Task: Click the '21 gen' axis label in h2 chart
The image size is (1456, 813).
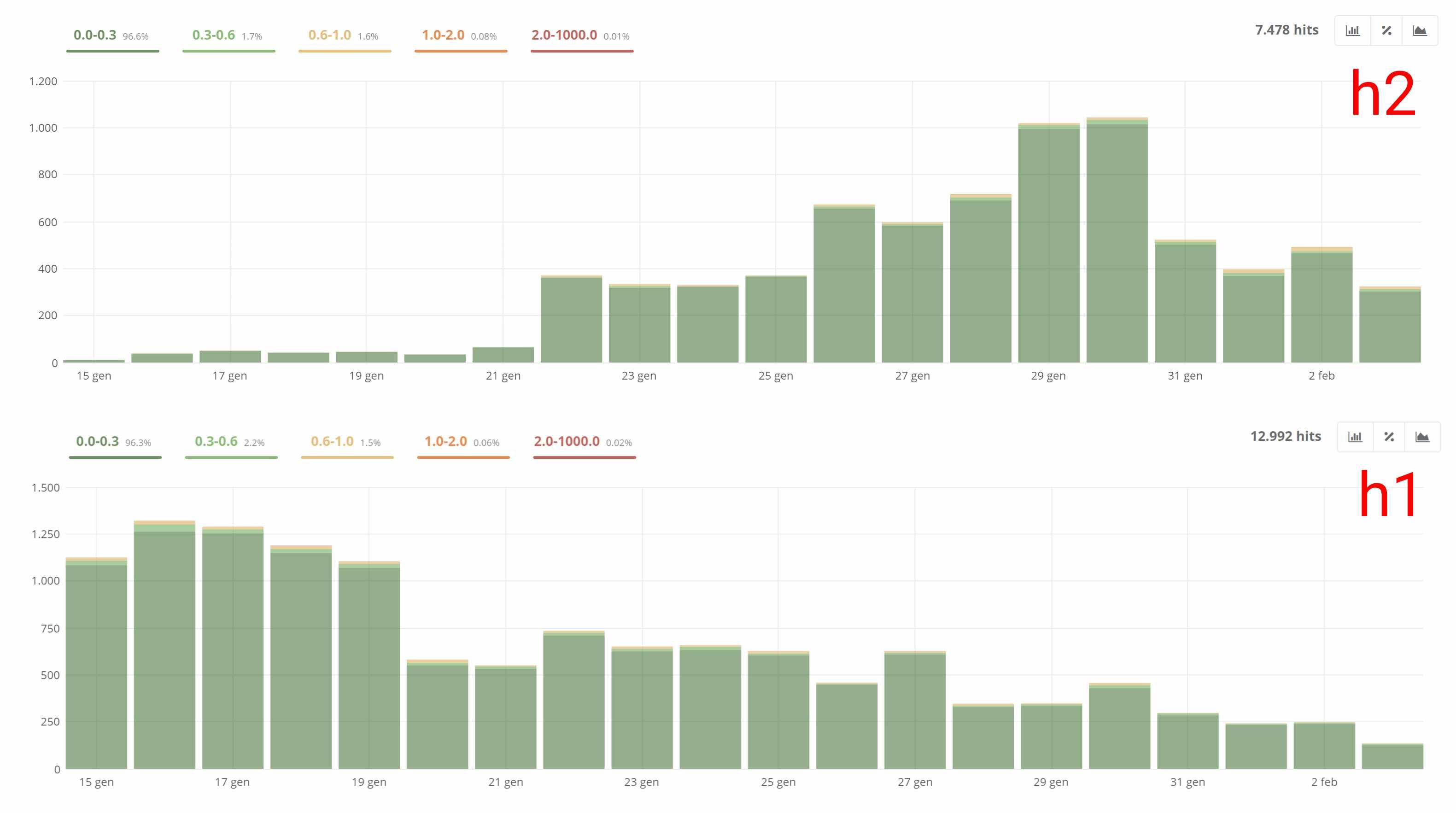Action: (x=503, y=376)
